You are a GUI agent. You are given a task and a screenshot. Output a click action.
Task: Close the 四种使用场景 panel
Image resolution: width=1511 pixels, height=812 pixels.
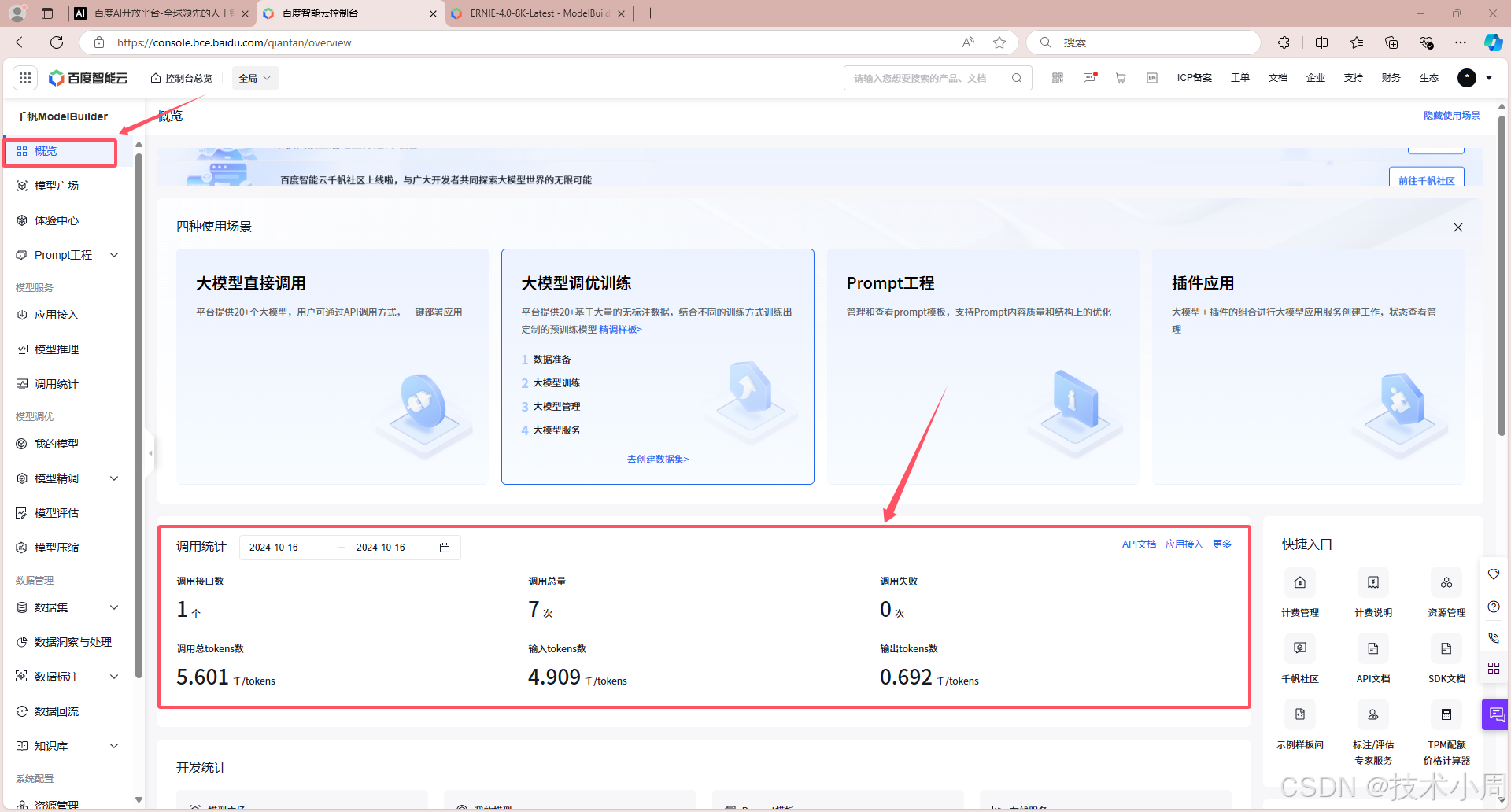1458,227
